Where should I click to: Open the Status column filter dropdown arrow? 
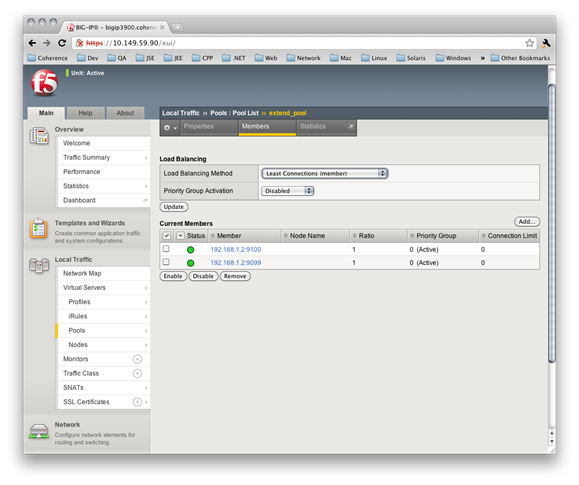coord(180,236)
